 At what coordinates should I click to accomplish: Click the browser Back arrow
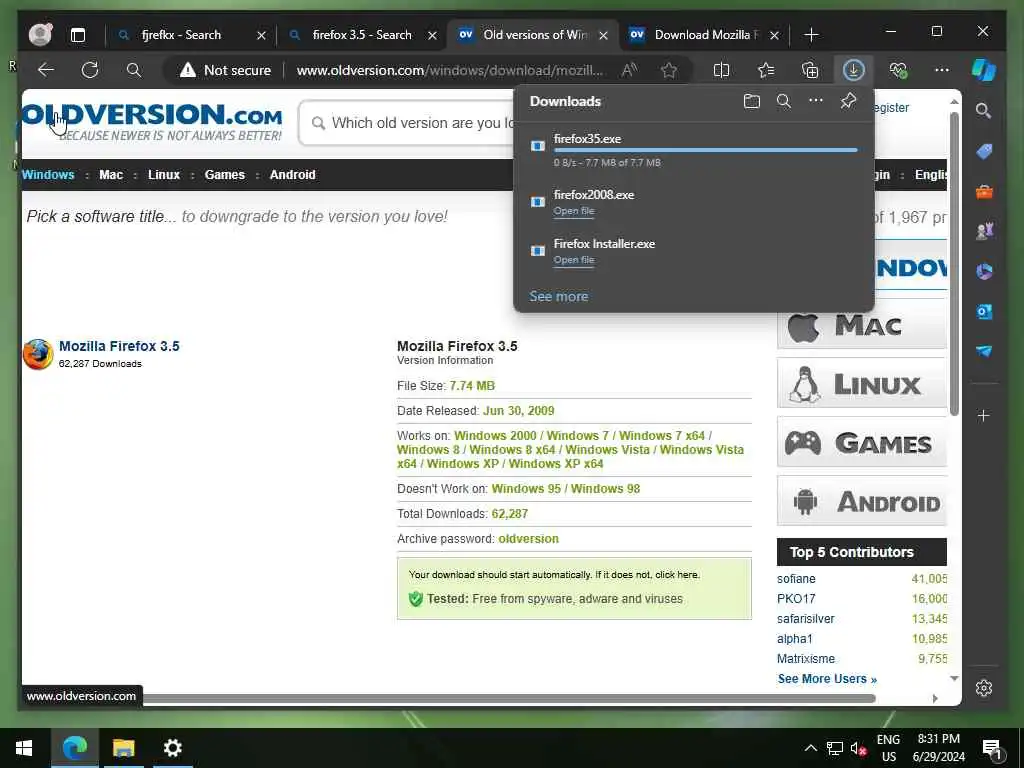pyautogui.click(x=46, y=70)
